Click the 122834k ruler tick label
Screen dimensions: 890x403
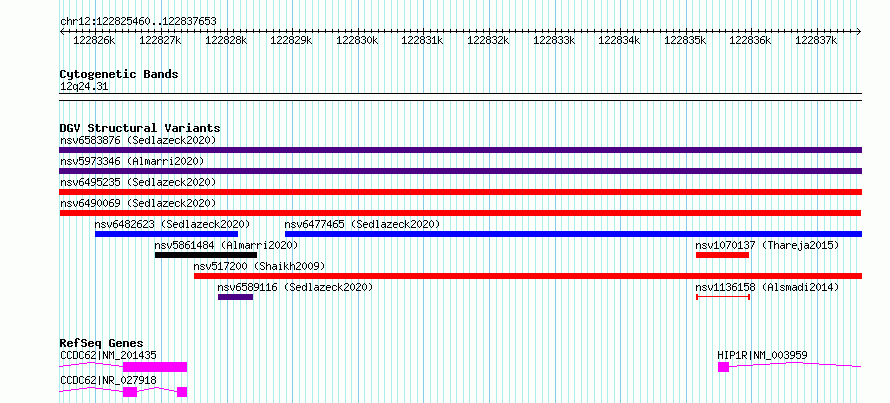coord(619,40)
